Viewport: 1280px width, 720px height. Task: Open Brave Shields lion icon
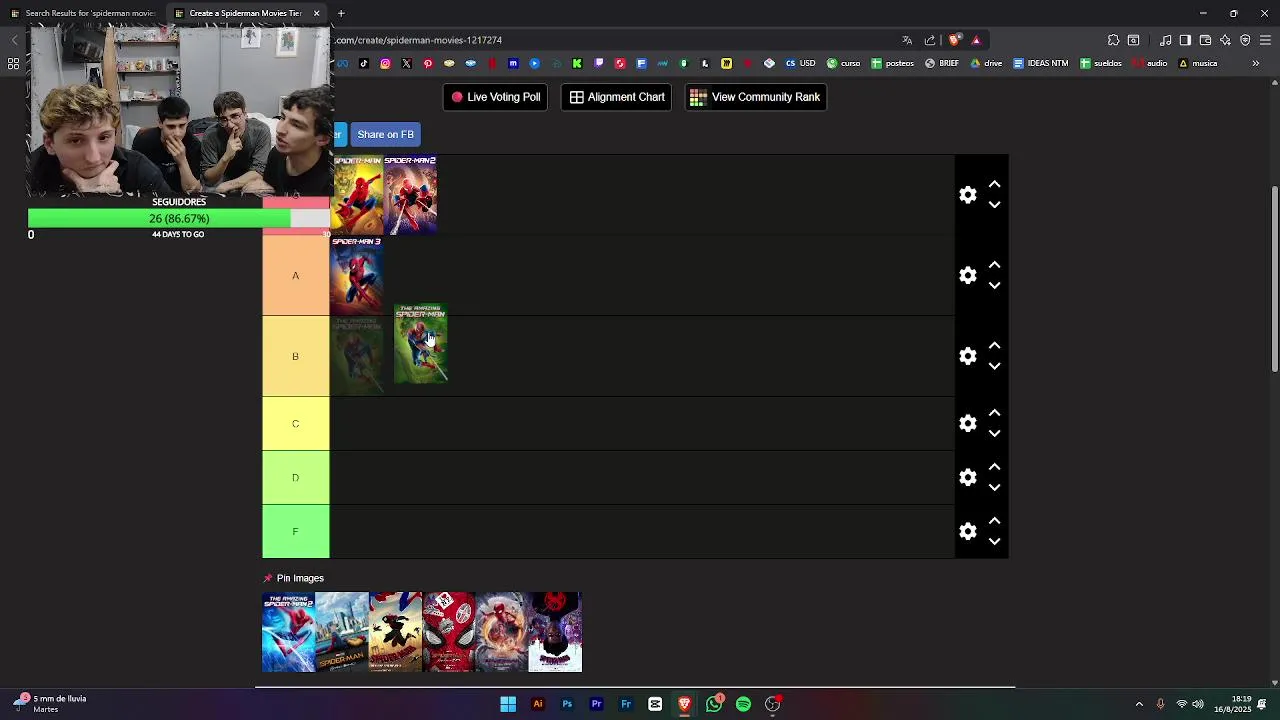(954, 40)
